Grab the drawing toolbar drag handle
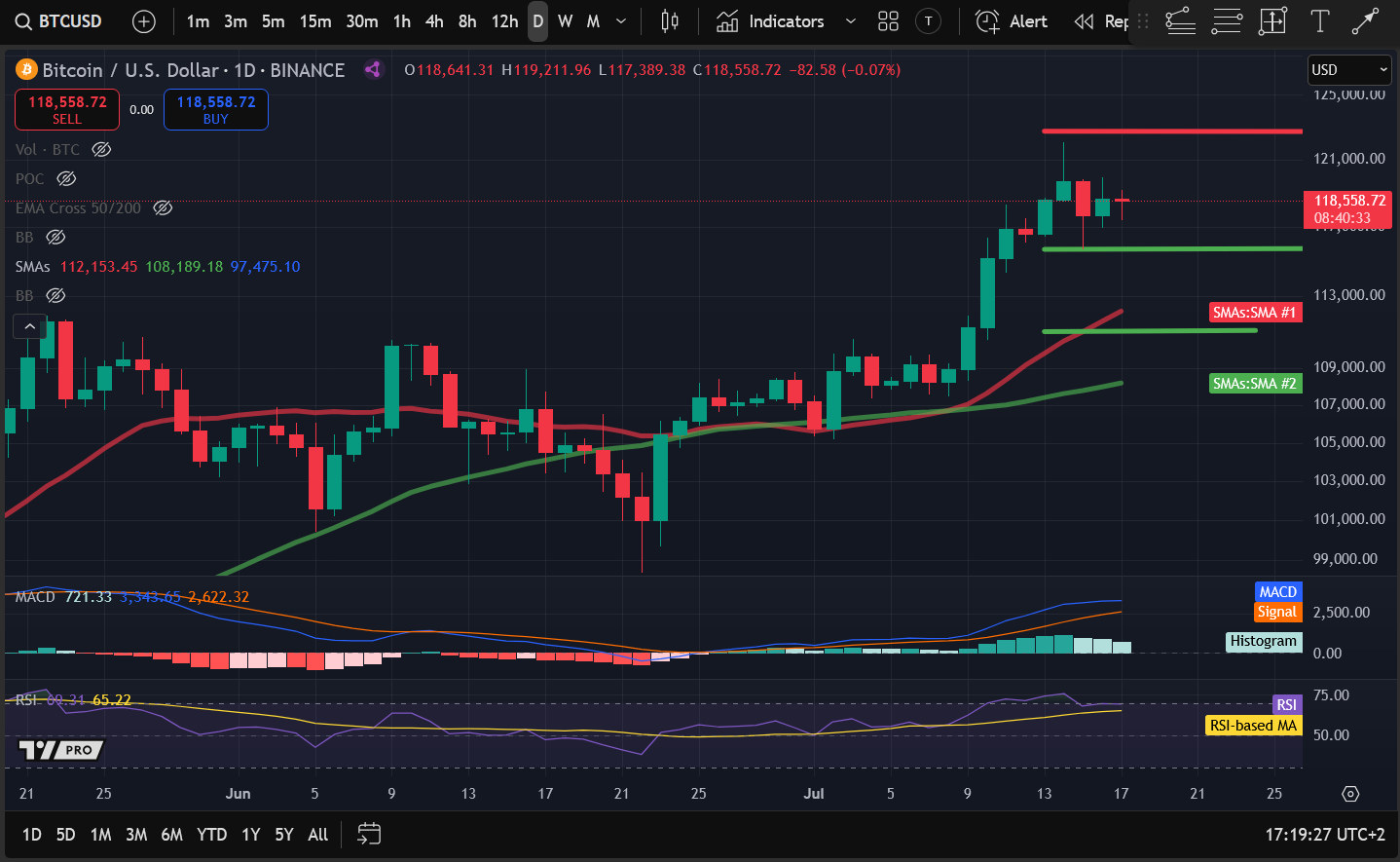The image size is (1400, 862). tap(1143, 21)
